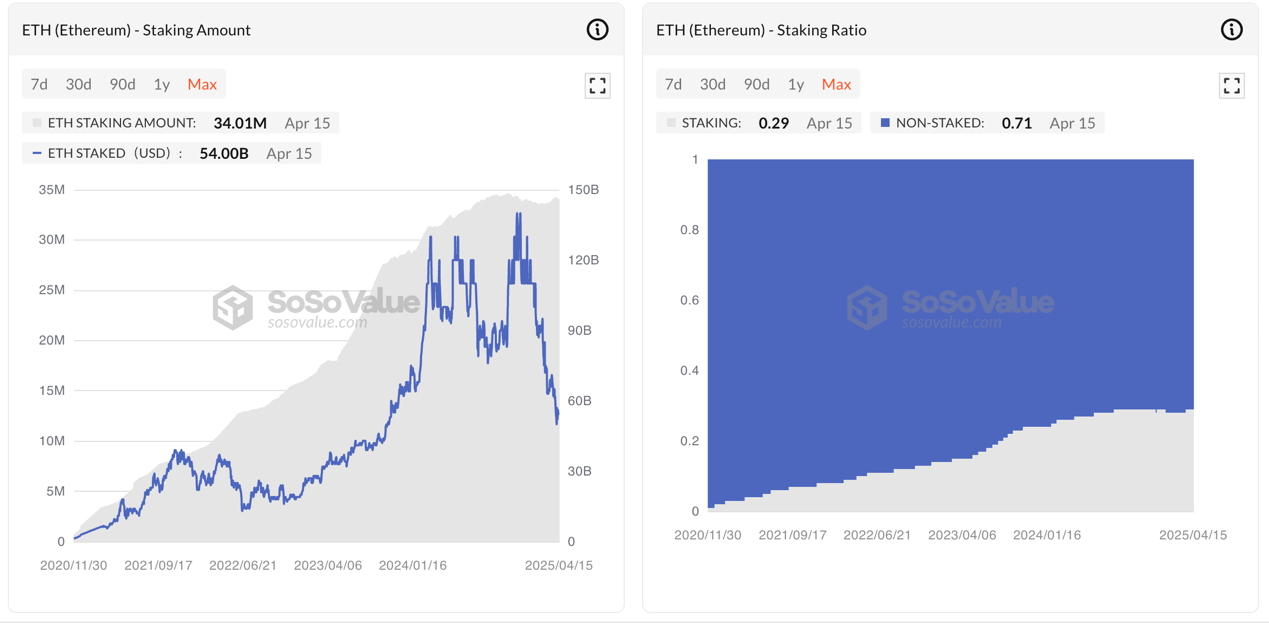Select 30d range on Staking Amount chart
Screen dimensions: 1269x623
pos(78,84)
